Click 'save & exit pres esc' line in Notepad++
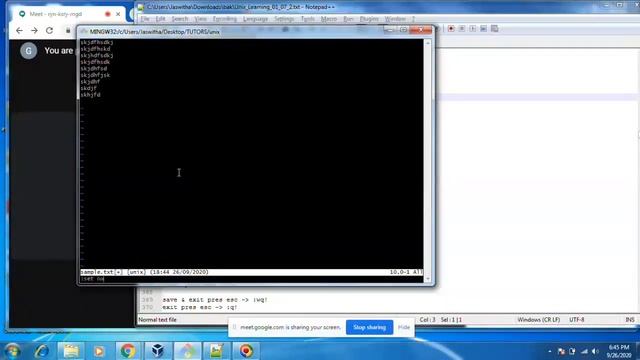The height and width of the screenshot is (360, 640). coord(215,300)
